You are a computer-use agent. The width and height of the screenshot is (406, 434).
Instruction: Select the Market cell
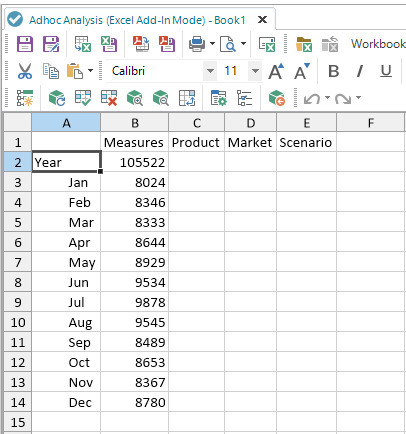coord(251,142)
